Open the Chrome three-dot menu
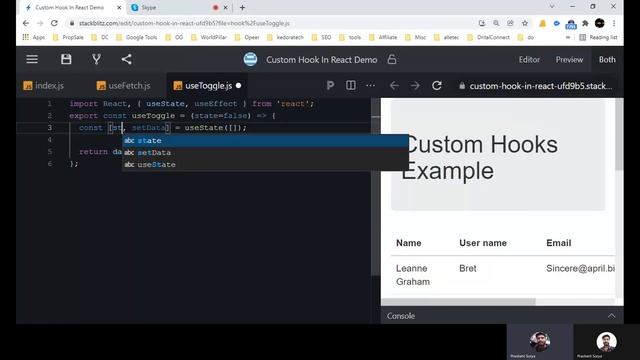Screen dimensions: 640x360 pos(614,23)
